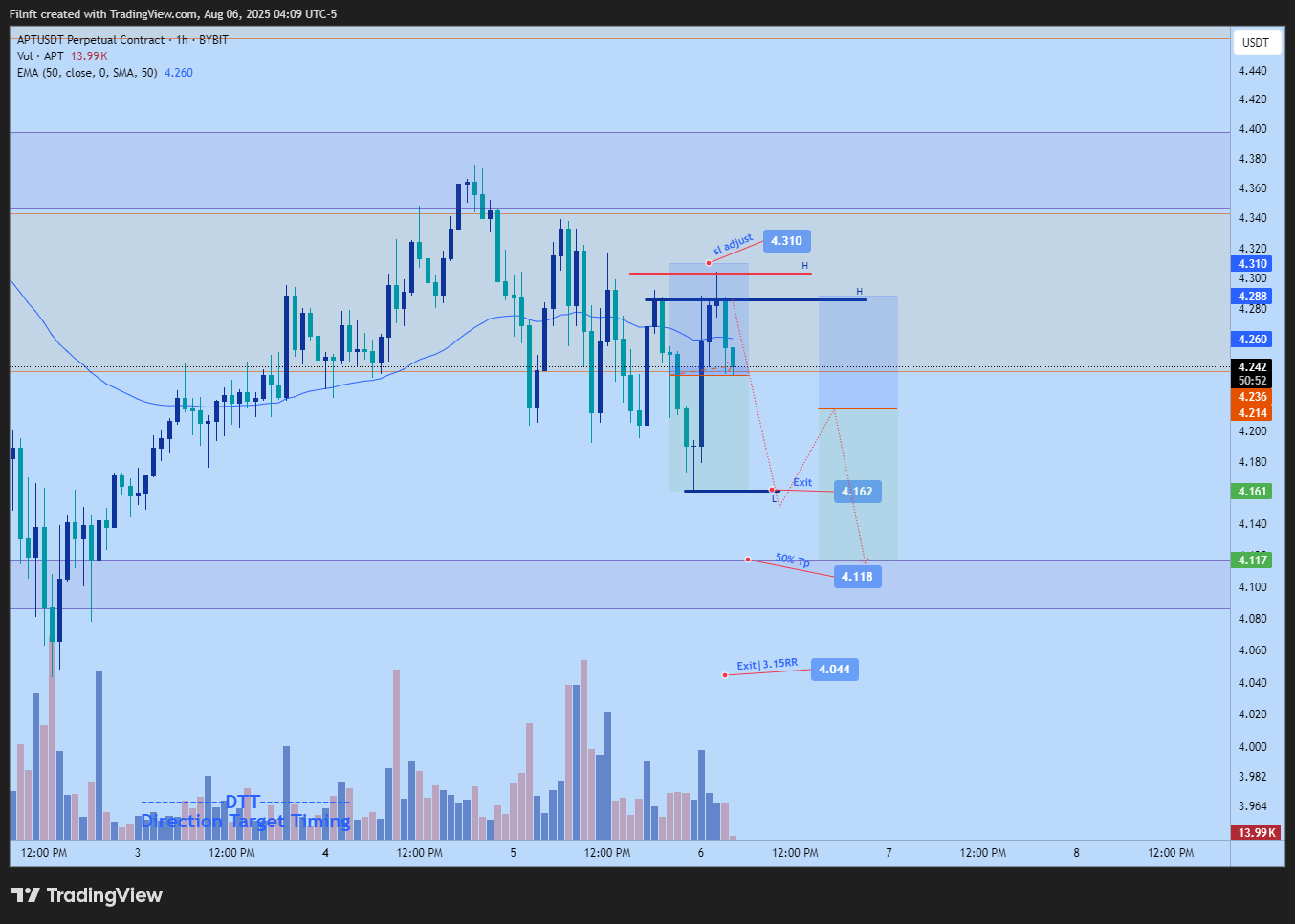The height and width of the screenshot is (924, 1295).
Task: Click the orange 4.236 price axis tag
Action: tap(1253, 397)
